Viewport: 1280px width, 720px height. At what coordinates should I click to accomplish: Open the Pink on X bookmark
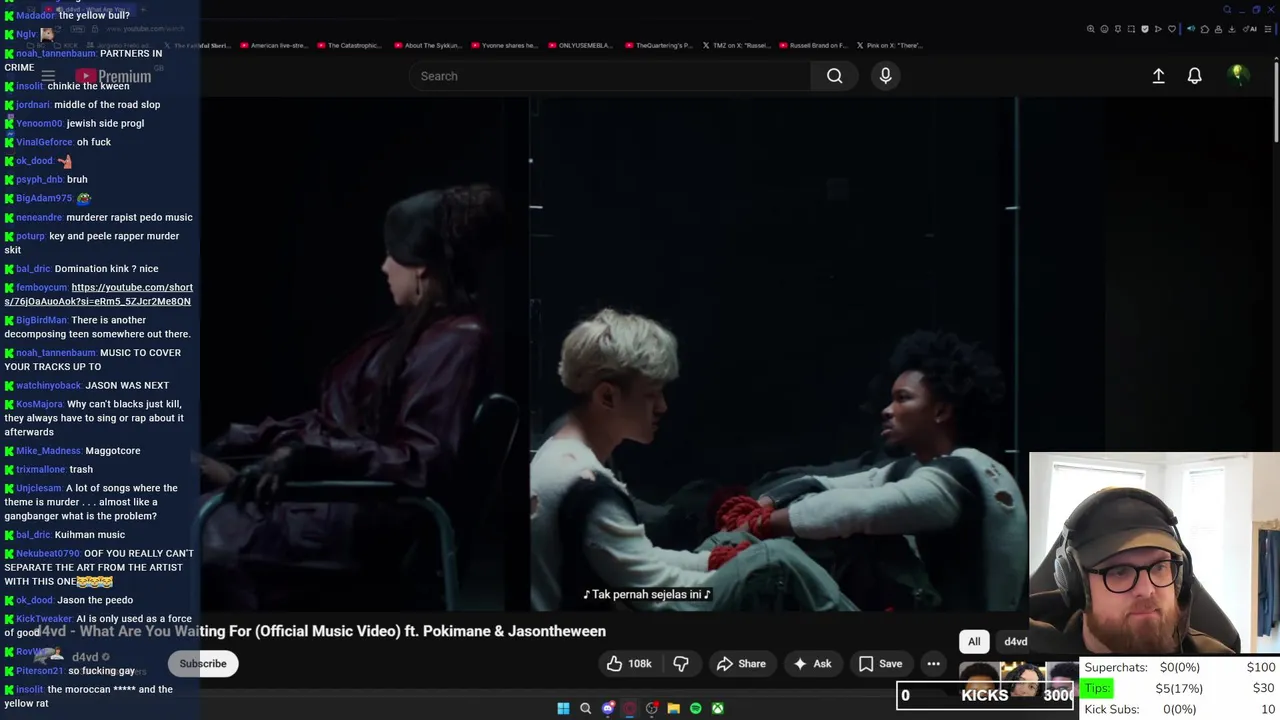click(889, 45)
